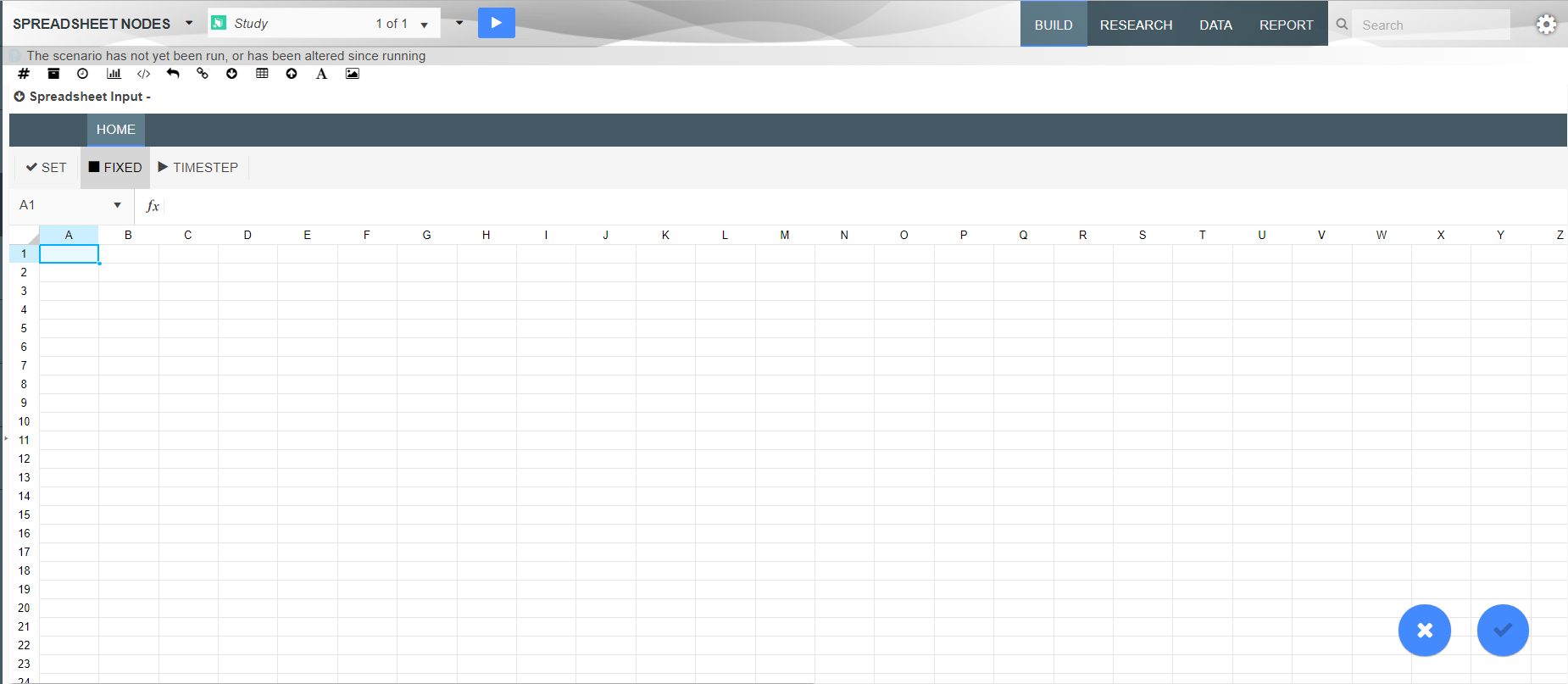The height and width of the screenshot is (684, 1568).
Task: Switch to the RESEARCH tab
Action: tap(1136, 25)
